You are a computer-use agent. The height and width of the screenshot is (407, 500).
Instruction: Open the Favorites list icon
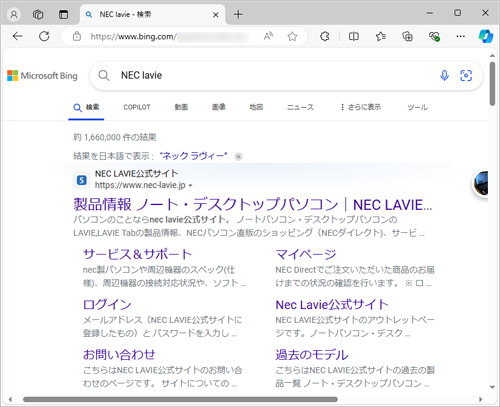point(381,36)
